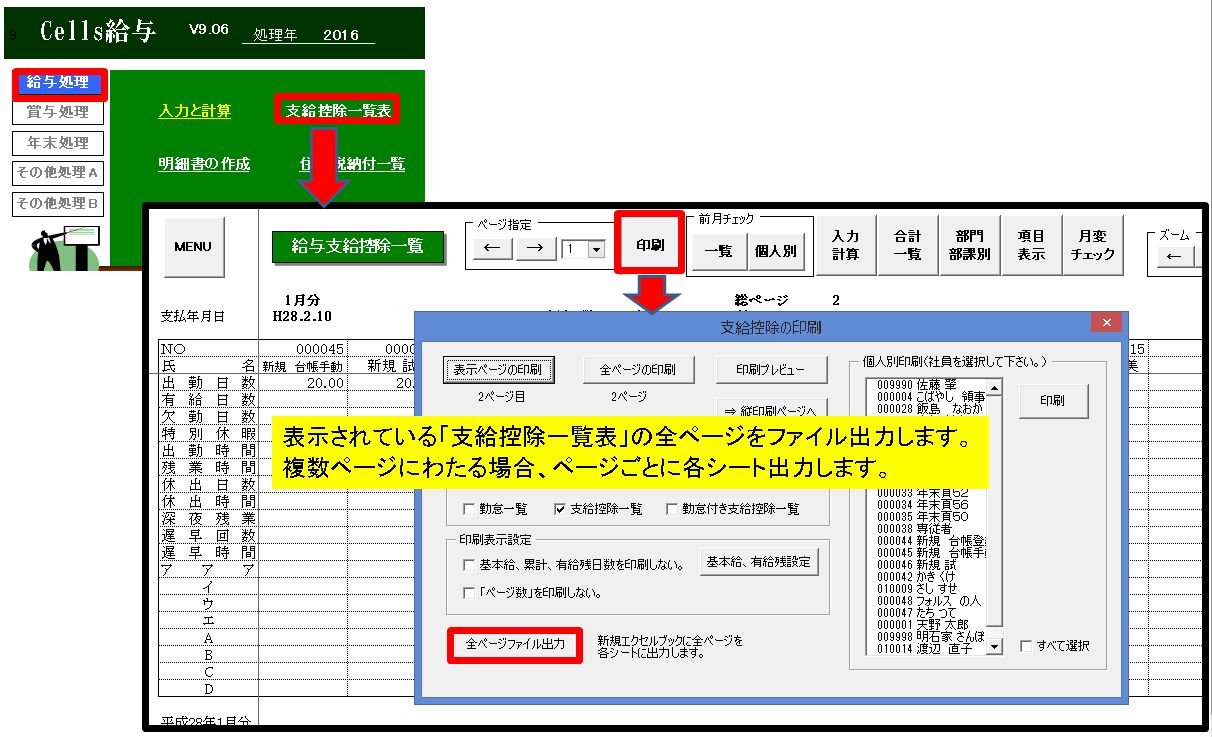Click employee list scroll up arrow
The image size is (1212, 737).
click(994, 389)
